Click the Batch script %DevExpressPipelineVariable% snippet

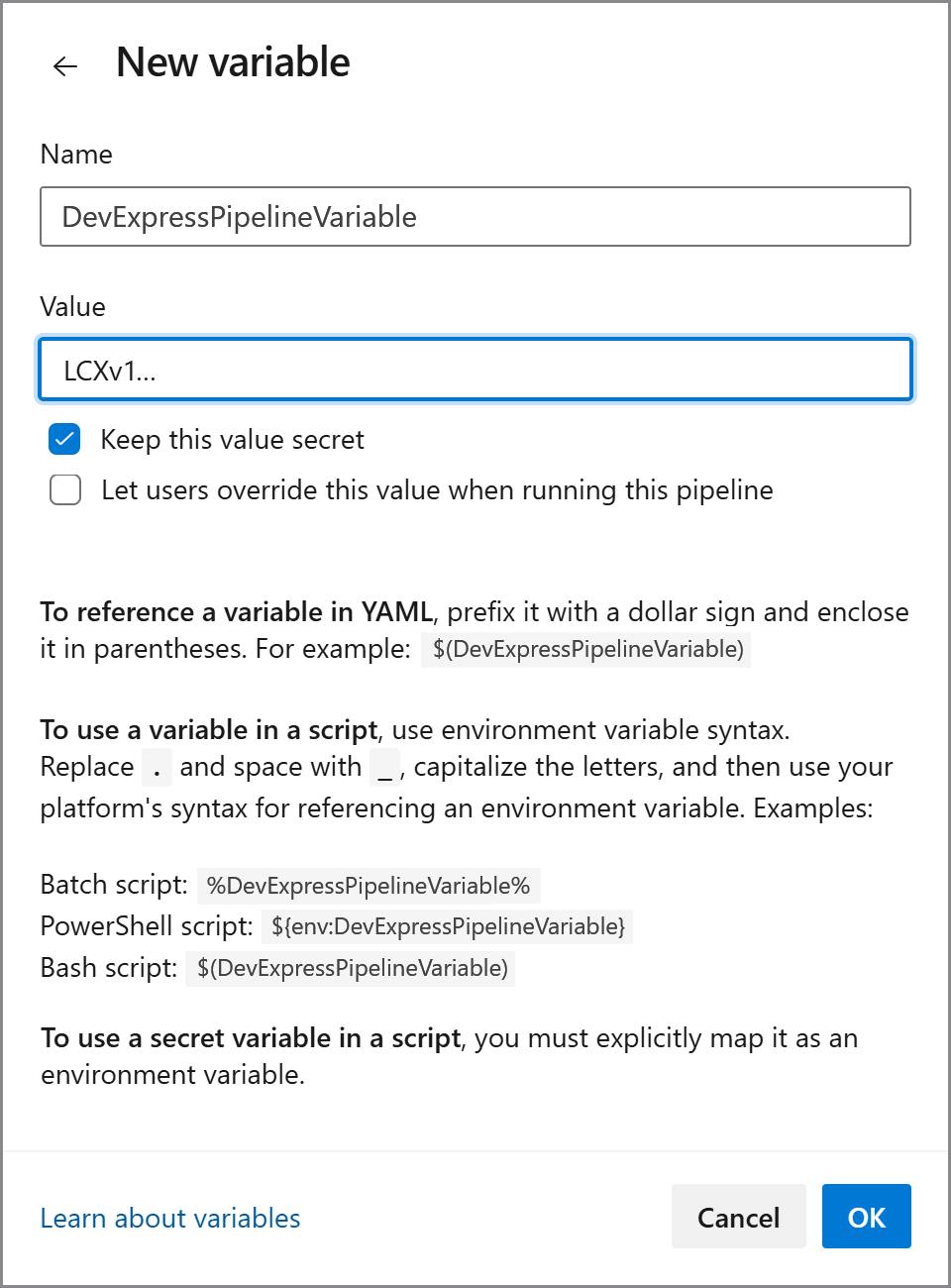pyautogui.click(x=369, y=886)
